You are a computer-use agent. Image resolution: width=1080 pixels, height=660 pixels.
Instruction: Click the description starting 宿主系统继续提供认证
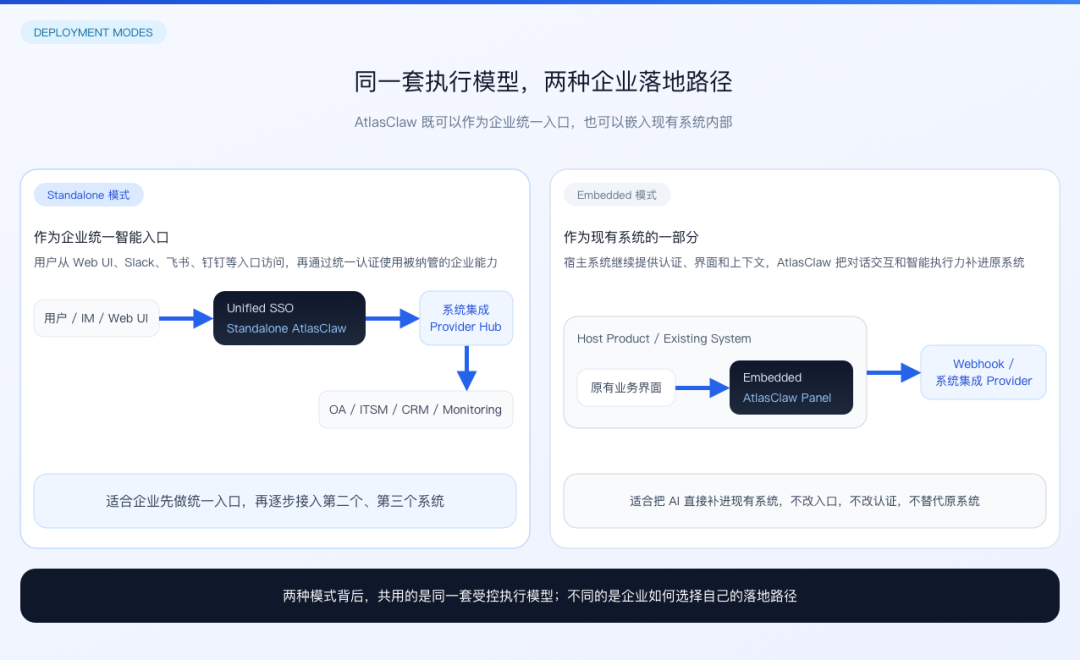[793, 262]
